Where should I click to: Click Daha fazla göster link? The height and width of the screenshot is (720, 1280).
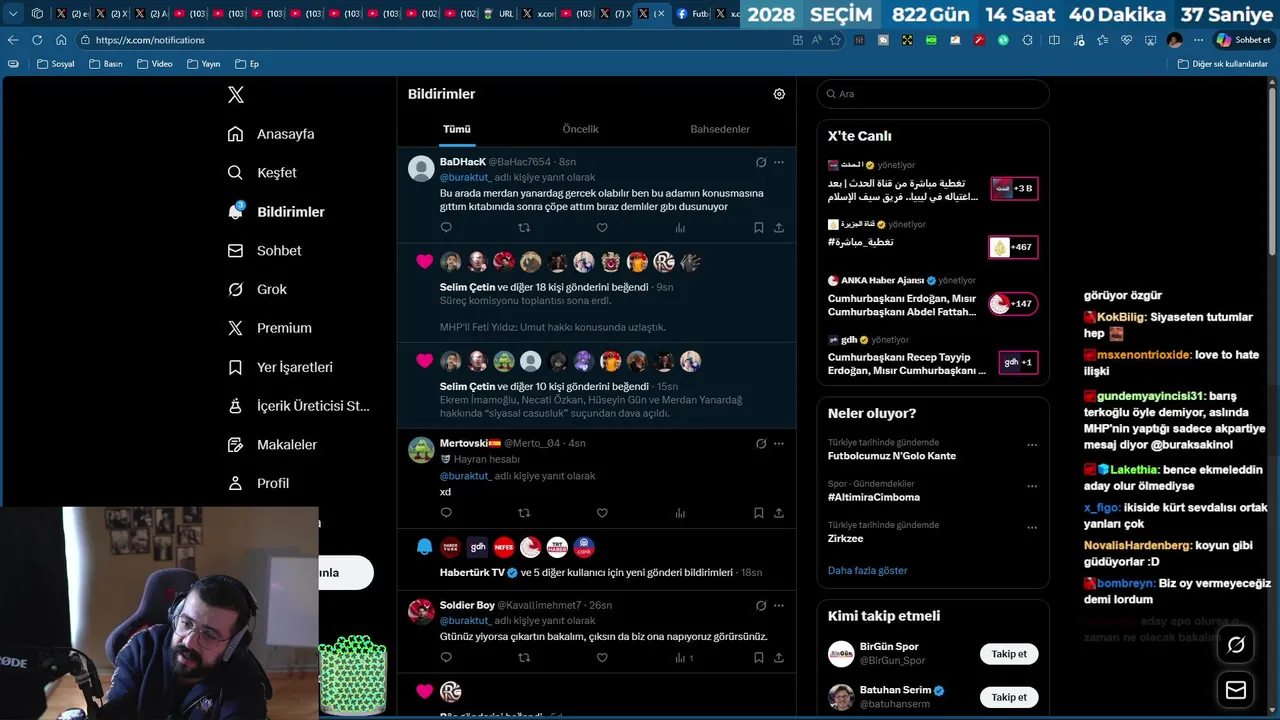[x=867, y=570]
